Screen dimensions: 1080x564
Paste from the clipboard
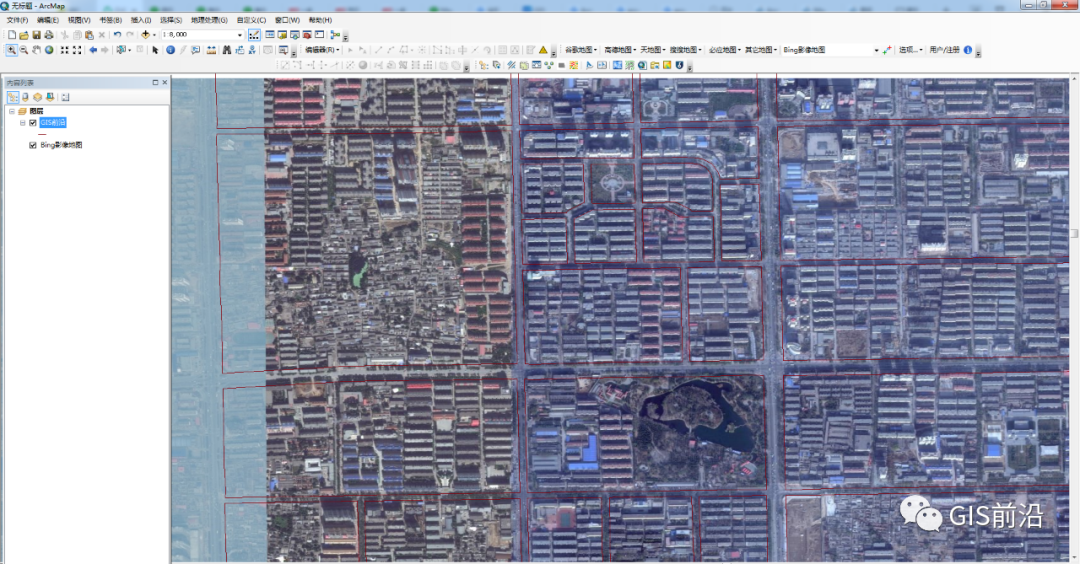click(90, 34)
